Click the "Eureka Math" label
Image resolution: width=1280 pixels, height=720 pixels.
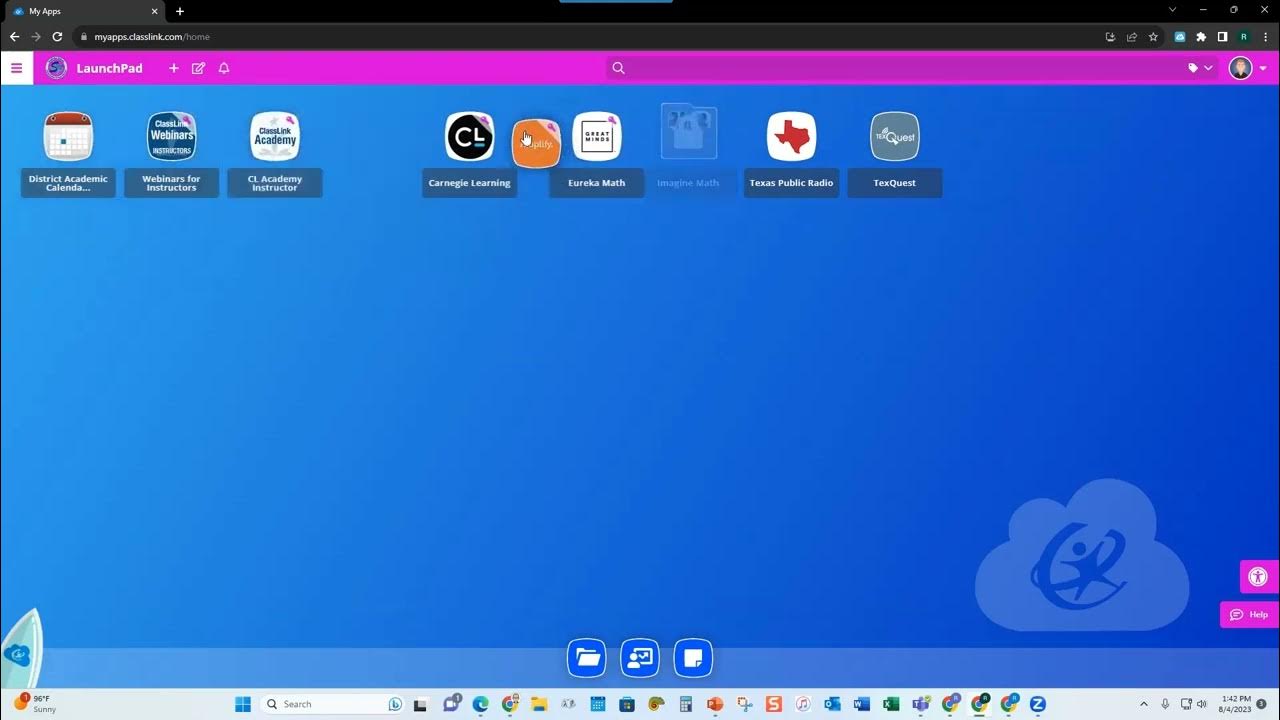click(597, 183)
